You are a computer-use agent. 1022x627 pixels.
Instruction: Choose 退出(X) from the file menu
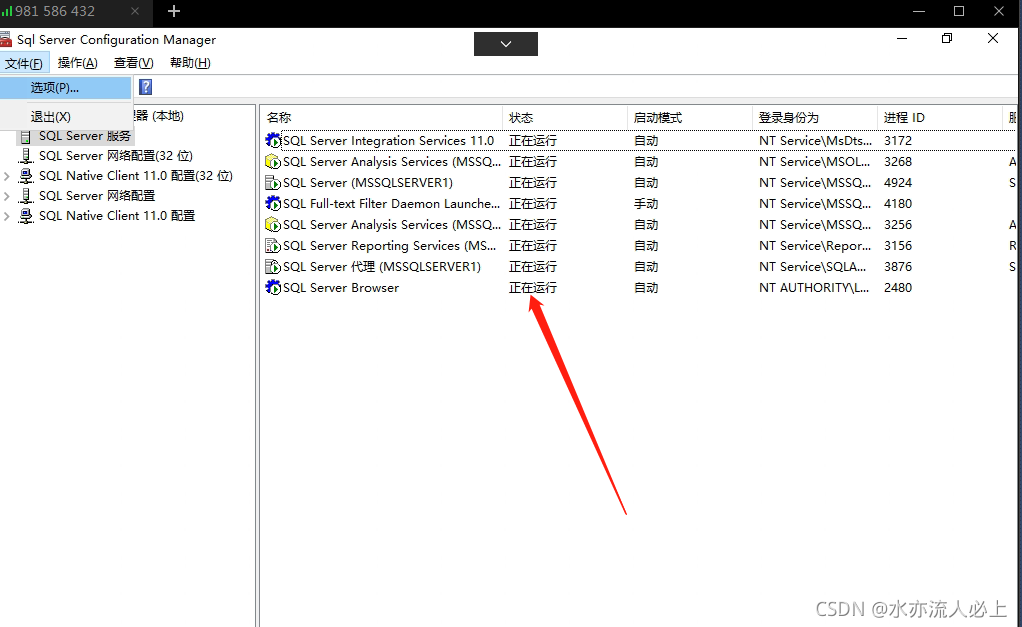point(66,117)
